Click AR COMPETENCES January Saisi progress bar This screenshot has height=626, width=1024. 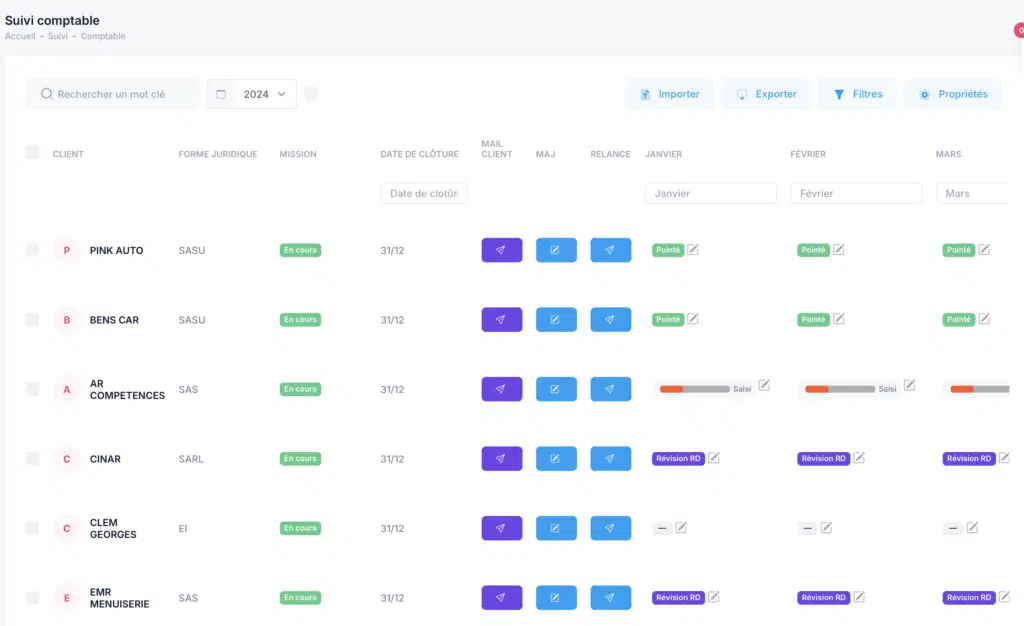[695, 389]
